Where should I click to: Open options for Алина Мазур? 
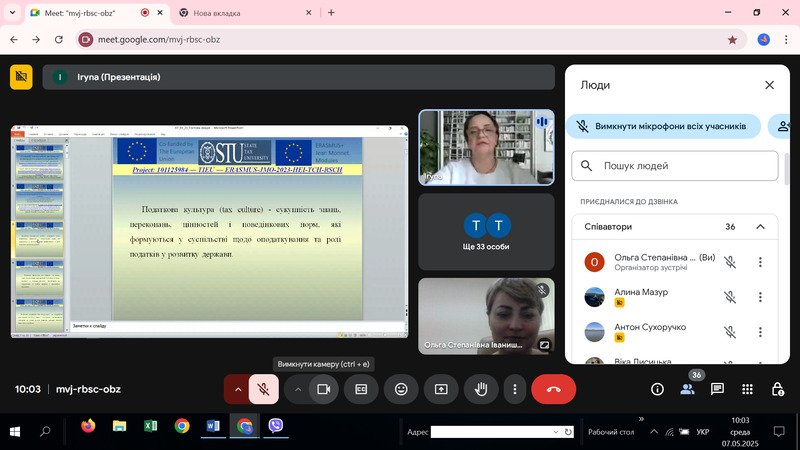pyautogui.click(x=760, y=297)
